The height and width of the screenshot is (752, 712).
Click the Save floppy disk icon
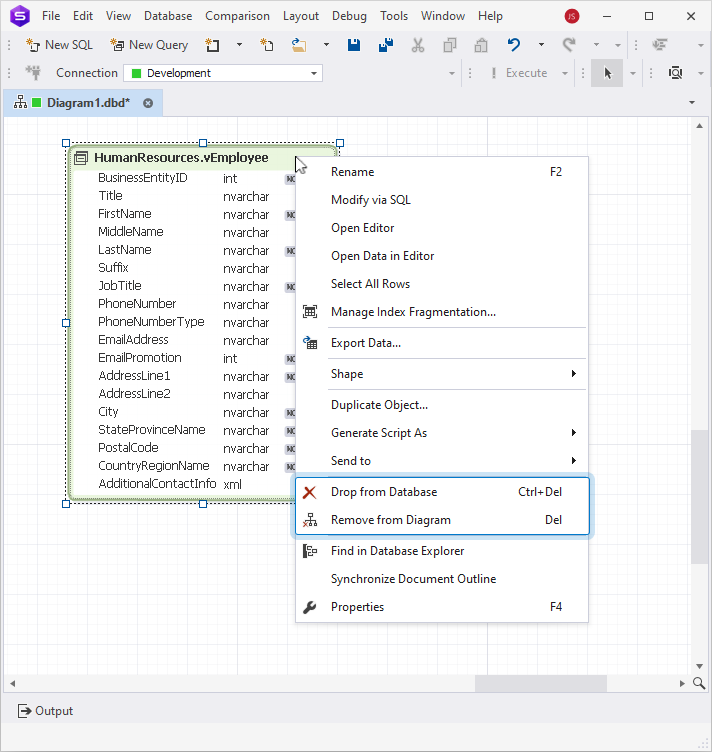(x=354, y=45)
